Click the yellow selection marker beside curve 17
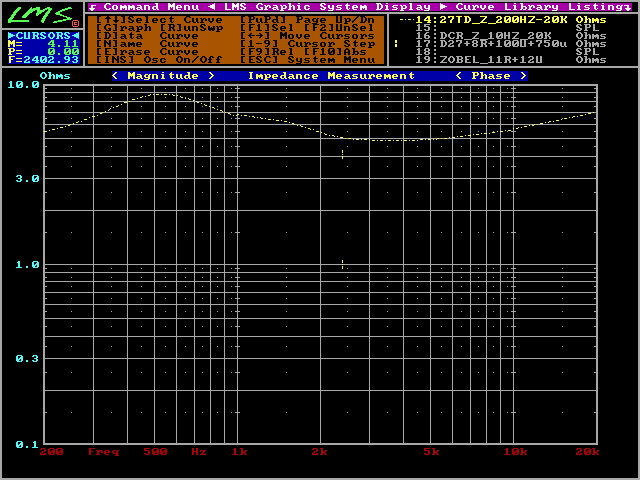 pos(396,43)
